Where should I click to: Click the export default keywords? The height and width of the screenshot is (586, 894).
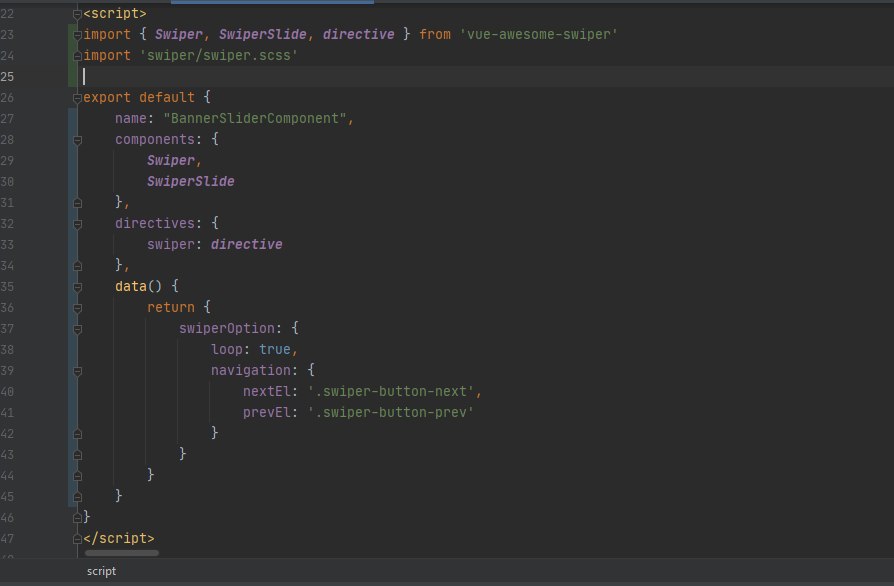[139, 97]
